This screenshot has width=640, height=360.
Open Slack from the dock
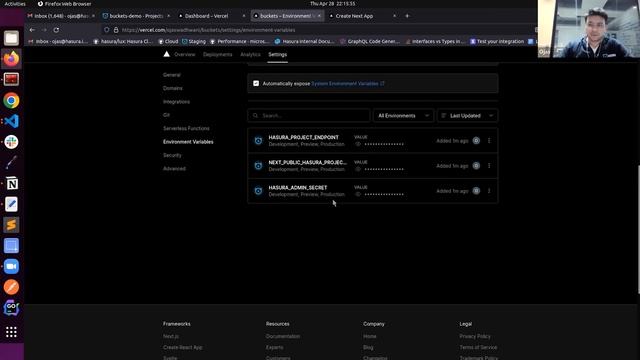[x=11, y=142]
